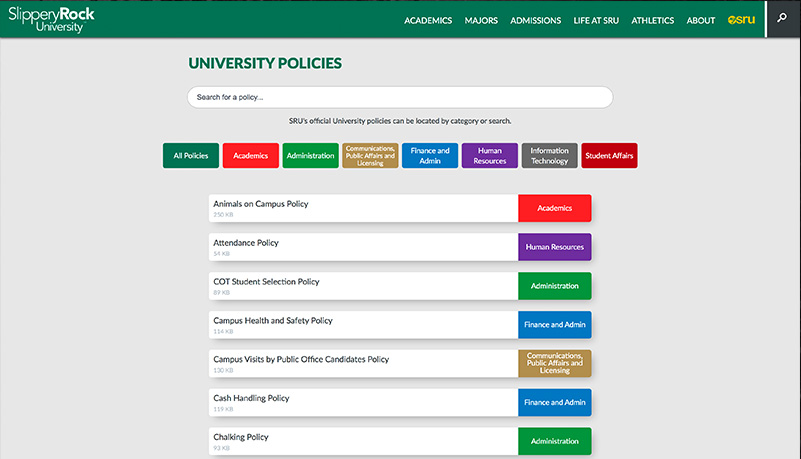Open the Majors navigation item
The height and width of the screenshot is (459, 801).
[x=481, y=20]
